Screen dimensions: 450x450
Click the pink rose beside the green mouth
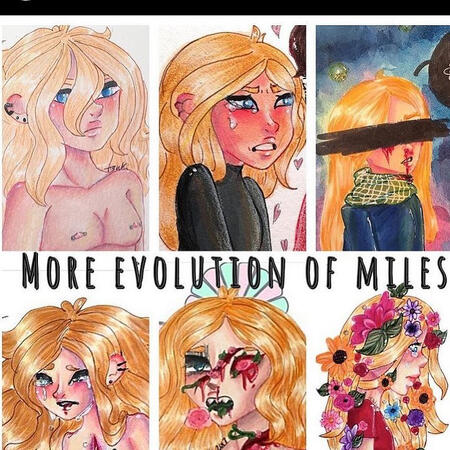[x=197, y=418]
